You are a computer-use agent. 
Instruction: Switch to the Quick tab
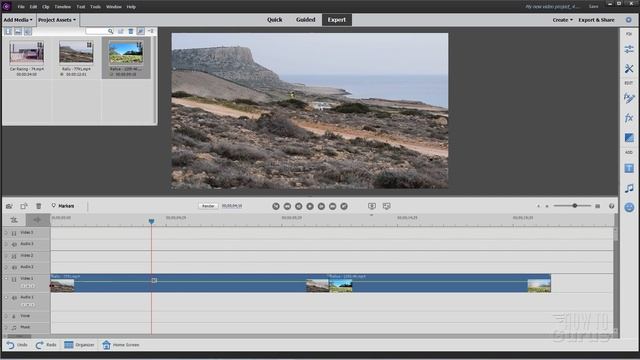pyautogui.click(x=275, y=20)
